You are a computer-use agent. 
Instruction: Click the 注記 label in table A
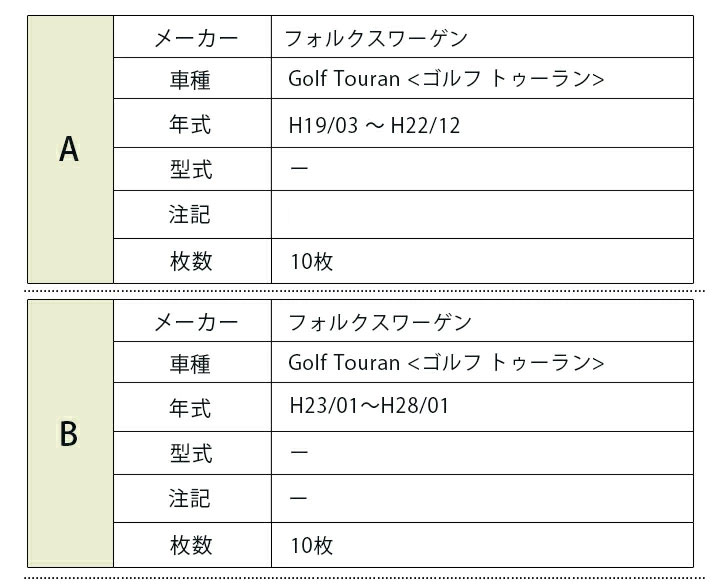click(191, 215)
